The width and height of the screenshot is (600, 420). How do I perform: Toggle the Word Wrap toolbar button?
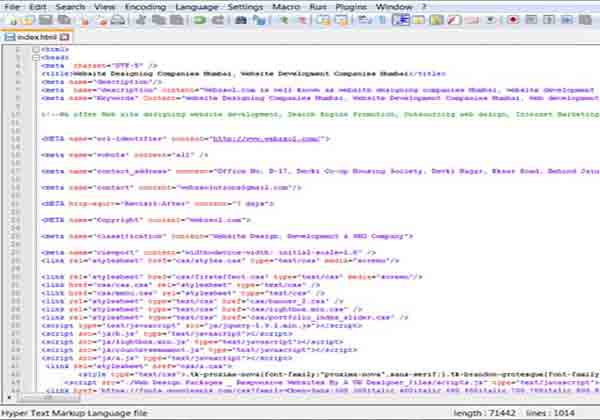tap(364, 20)
